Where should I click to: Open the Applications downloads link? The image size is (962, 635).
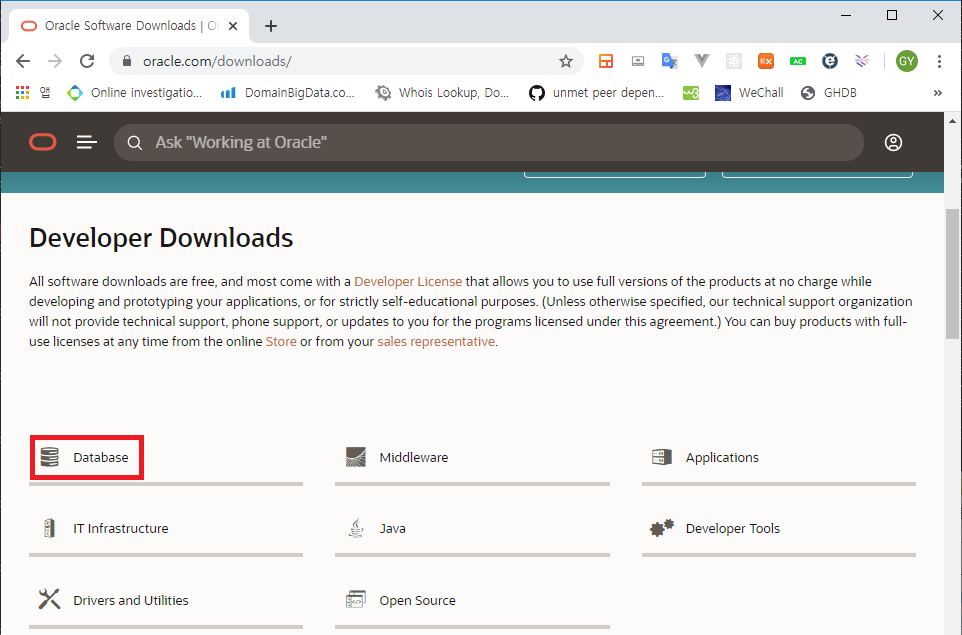722,457
